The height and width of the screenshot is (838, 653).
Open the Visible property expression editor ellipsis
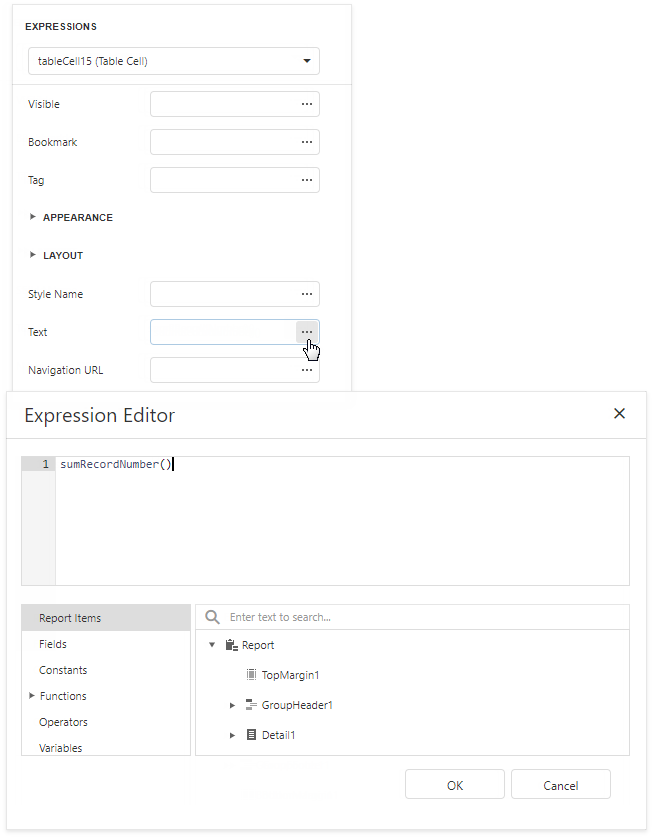(x=306, y=104)
